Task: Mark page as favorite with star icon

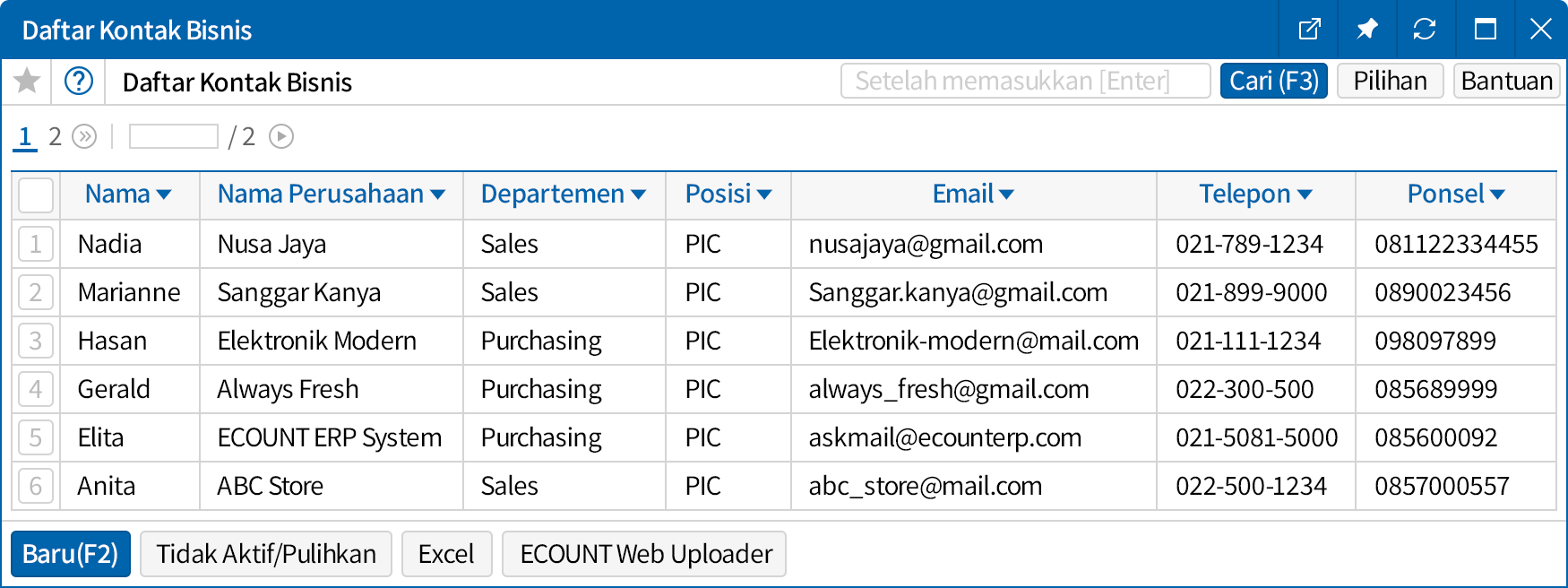Action: click(x=27, y=82)
